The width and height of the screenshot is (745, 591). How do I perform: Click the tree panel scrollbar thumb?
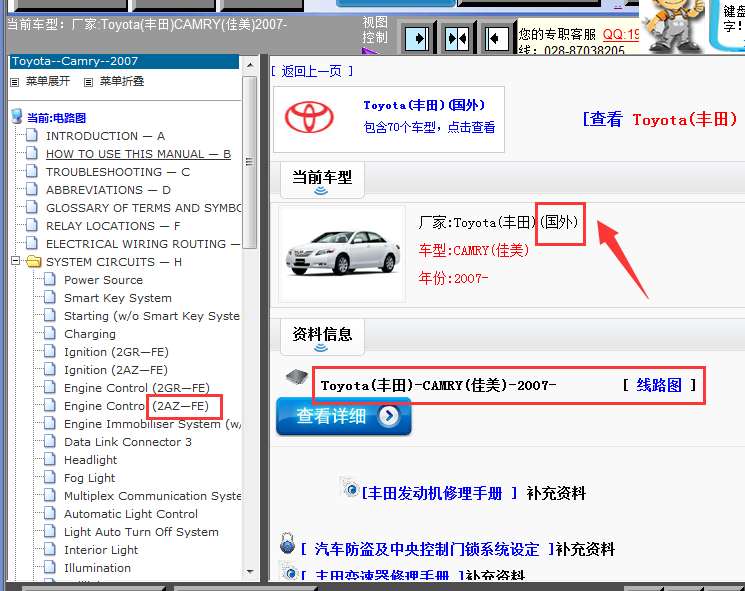coord(250,162)
